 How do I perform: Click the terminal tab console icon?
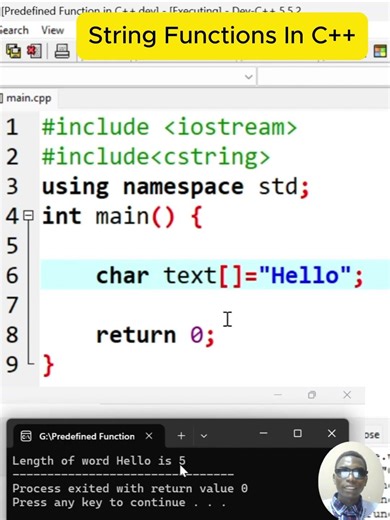[26, 436]
